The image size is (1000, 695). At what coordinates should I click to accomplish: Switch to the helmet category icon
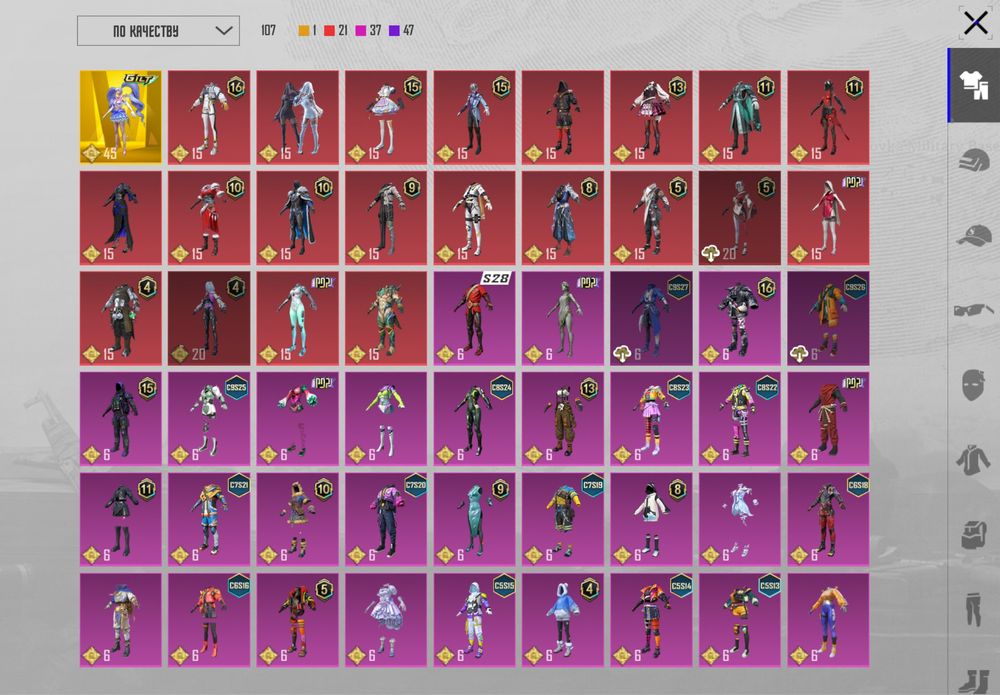click(973, 160)
